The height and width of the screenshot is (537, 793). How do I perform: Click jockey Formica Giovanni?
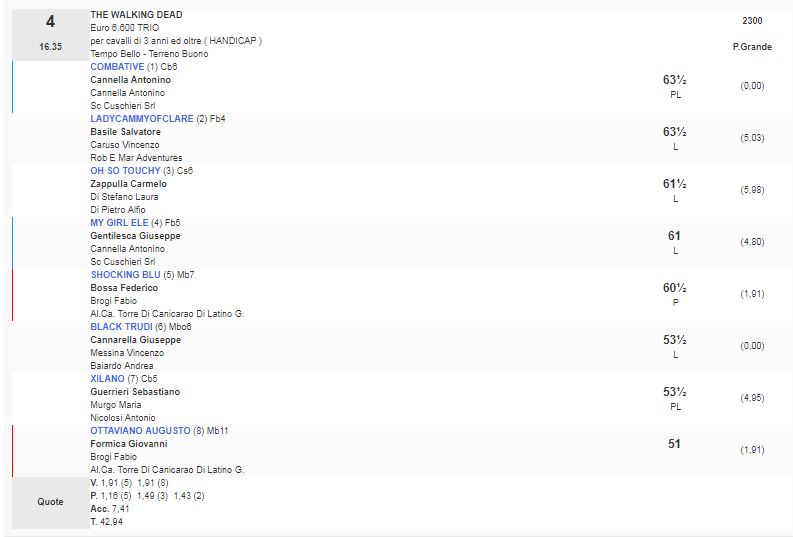[128, 444]
